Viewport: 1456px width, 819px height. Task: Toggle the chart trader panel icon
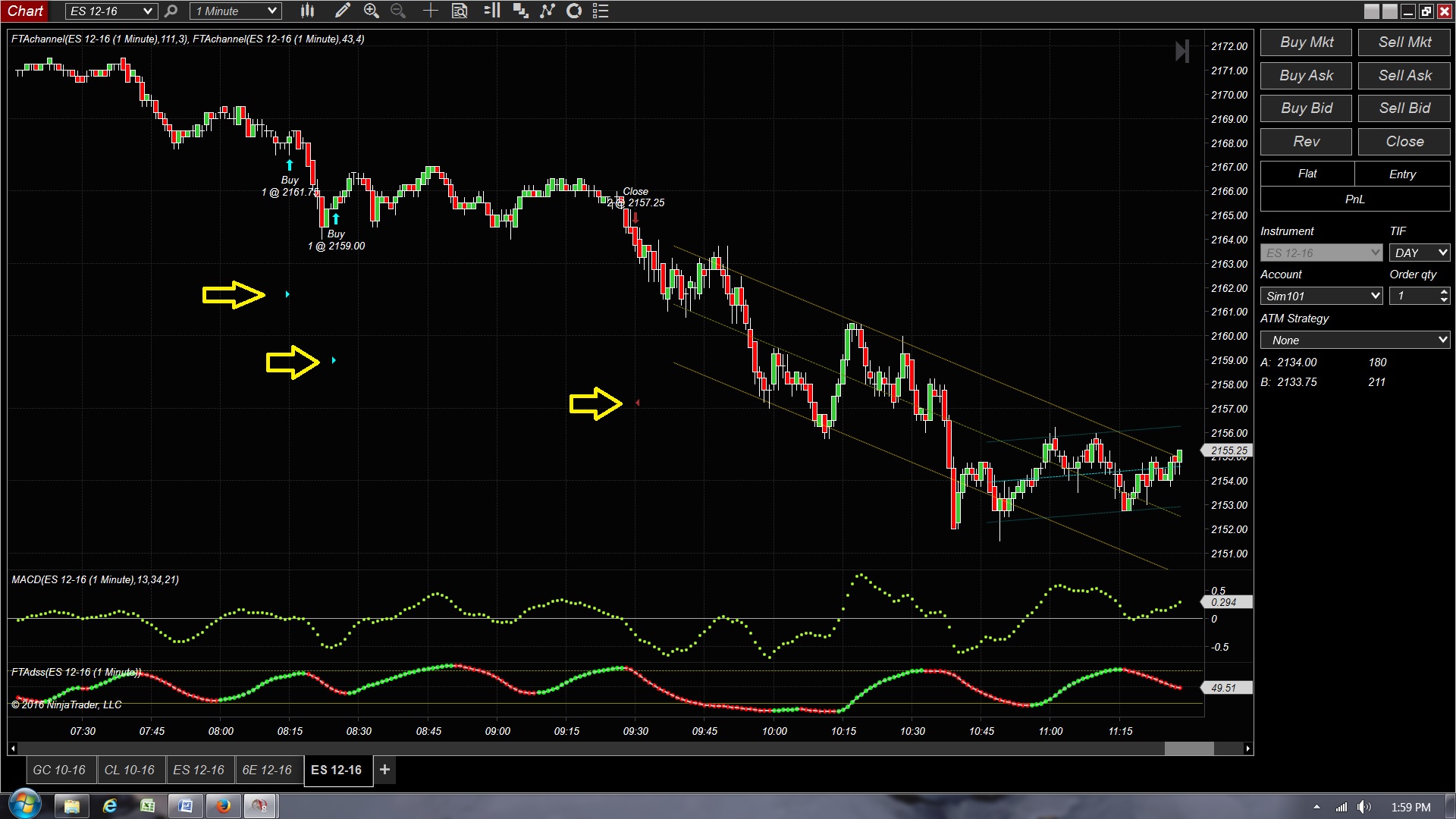click(x=492, y=11)
